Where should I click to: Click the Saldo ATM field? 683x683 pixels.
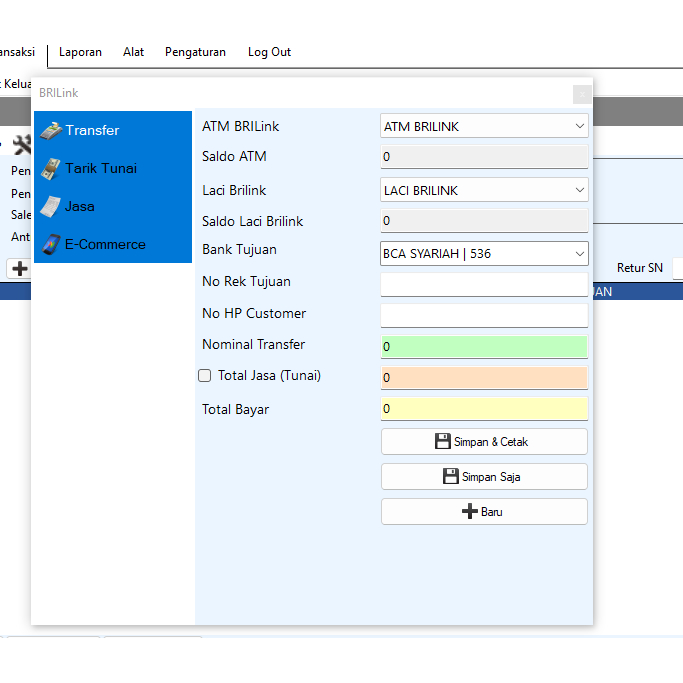coord(484,157)
